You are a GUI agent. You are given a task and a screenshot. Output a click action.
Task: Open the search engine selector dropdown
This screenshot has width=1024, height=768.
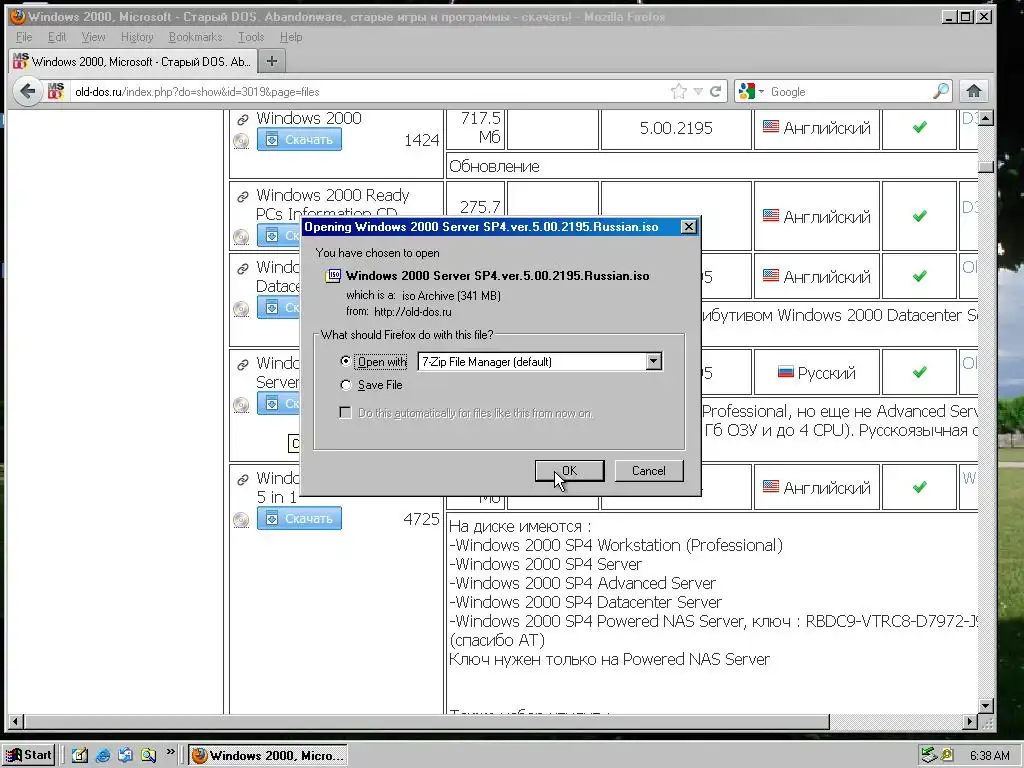761,91
